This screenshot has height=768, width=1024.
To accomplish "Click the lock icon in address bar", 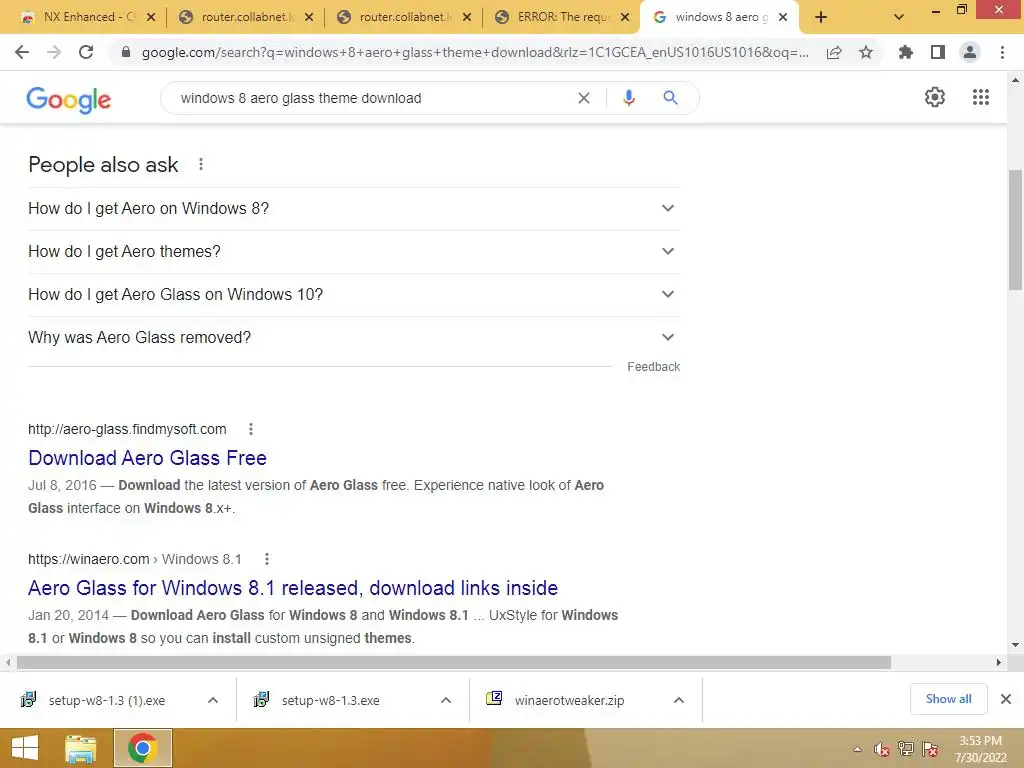I will [126, 52].
